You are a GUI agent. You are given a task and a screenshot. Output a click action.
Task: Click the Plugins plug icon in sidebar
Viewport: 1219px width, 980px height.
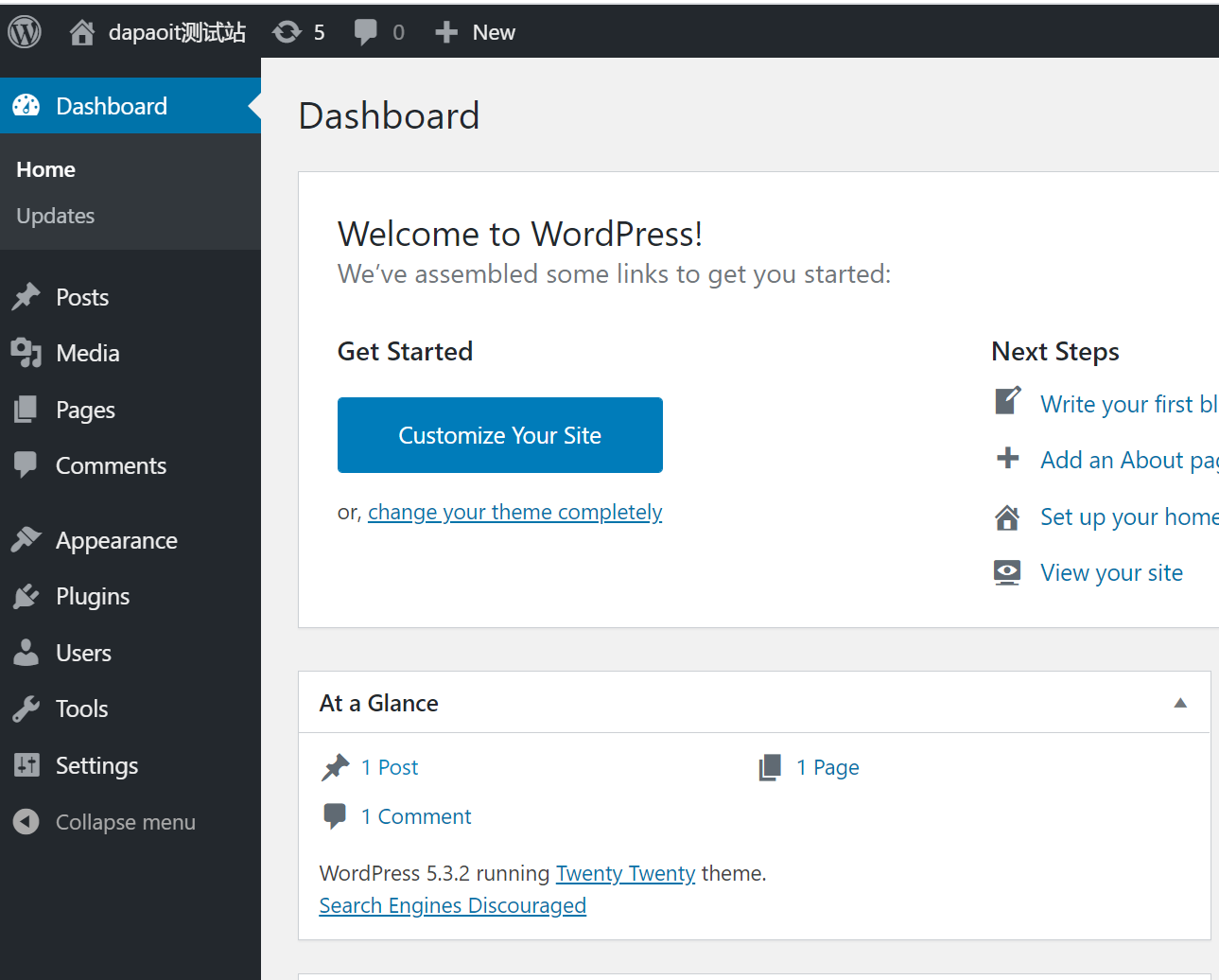click(26, 597)
